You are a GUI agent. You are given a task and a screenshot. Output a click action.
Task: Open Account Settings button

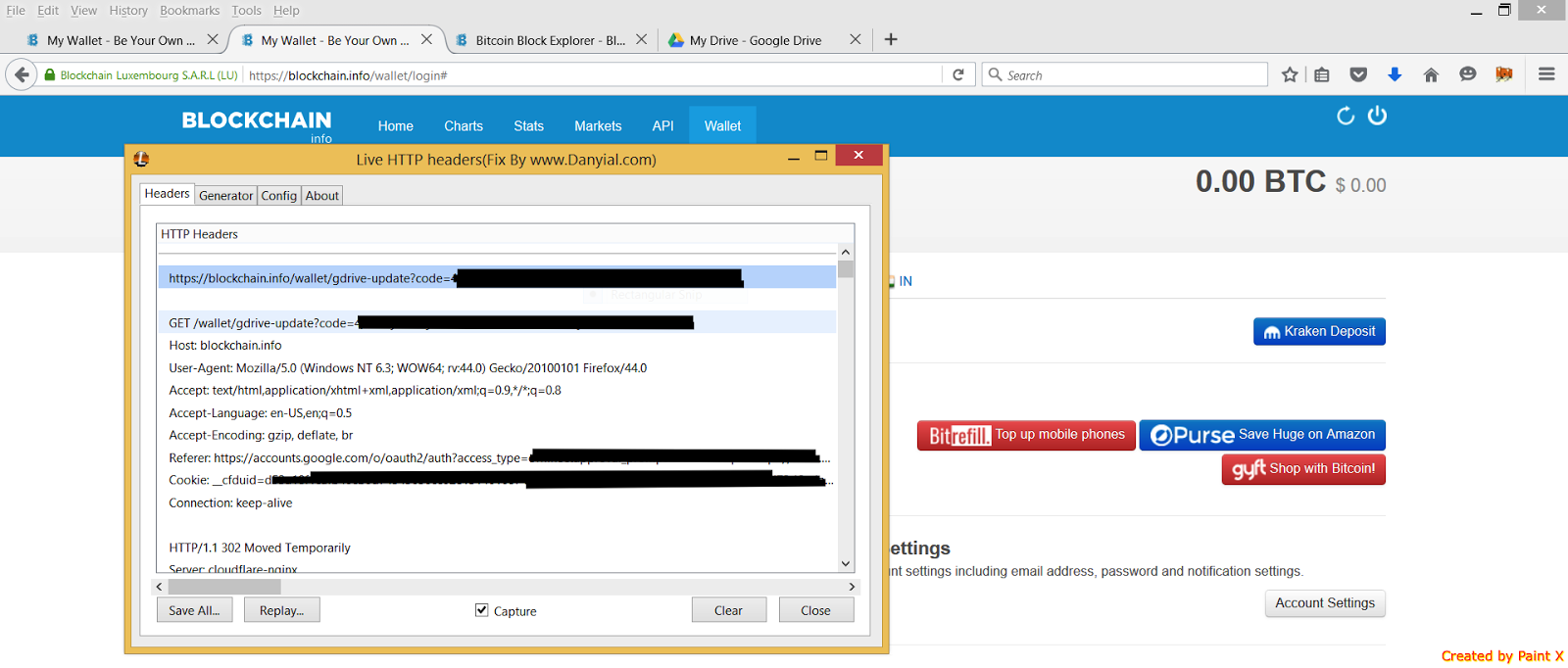point(1325,603)
